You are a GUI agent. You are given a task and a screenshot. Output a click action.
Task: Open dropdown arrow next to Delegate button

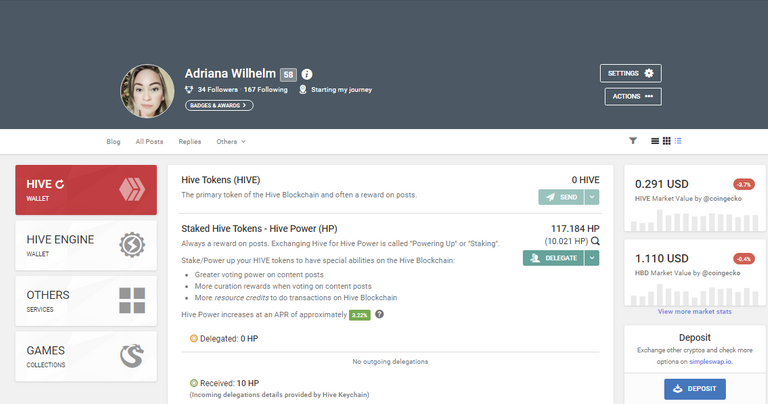592,258
